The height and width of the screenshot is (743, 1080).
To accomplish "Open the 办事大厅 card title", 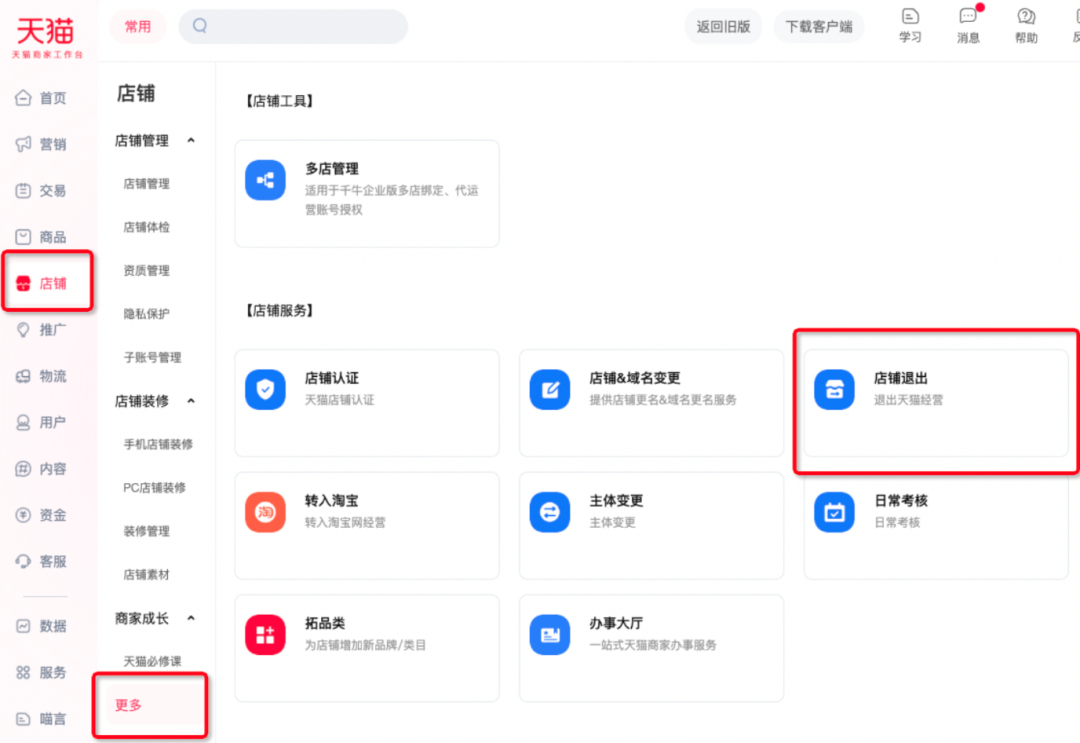I will (x=616, y=623).
